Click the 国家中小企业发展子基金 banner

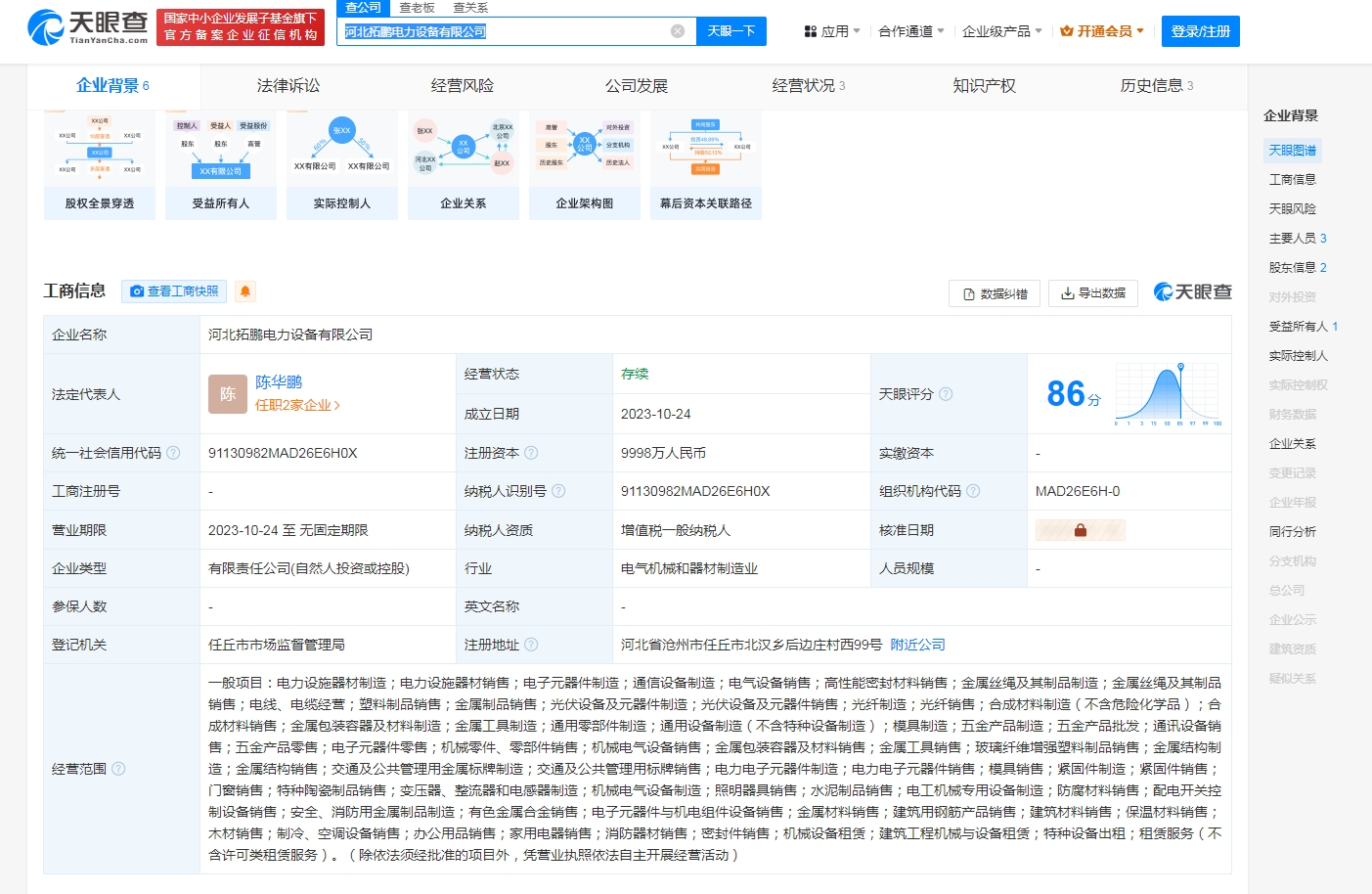coord(241,27)
